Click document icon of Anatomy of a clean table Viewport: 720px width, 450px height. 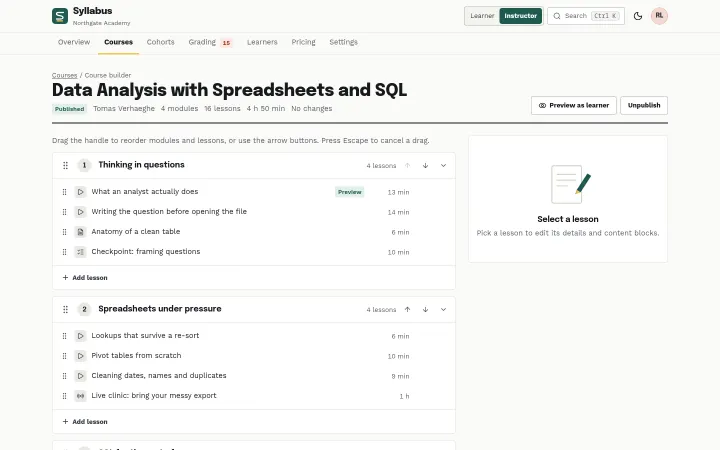80,232
